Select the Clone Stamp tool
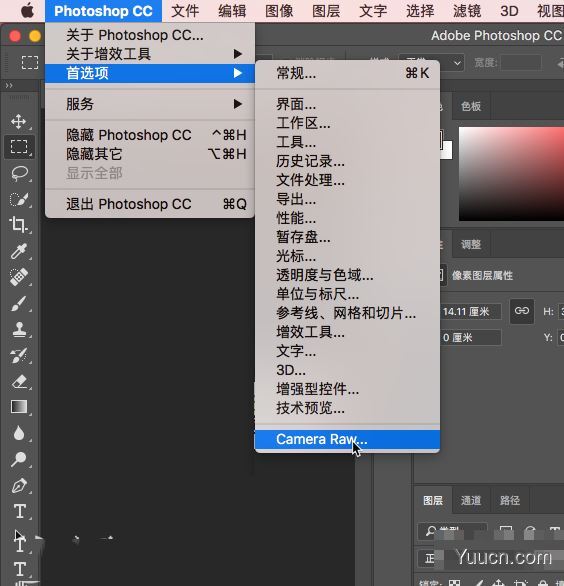564x586 pixels. point(19,330)
